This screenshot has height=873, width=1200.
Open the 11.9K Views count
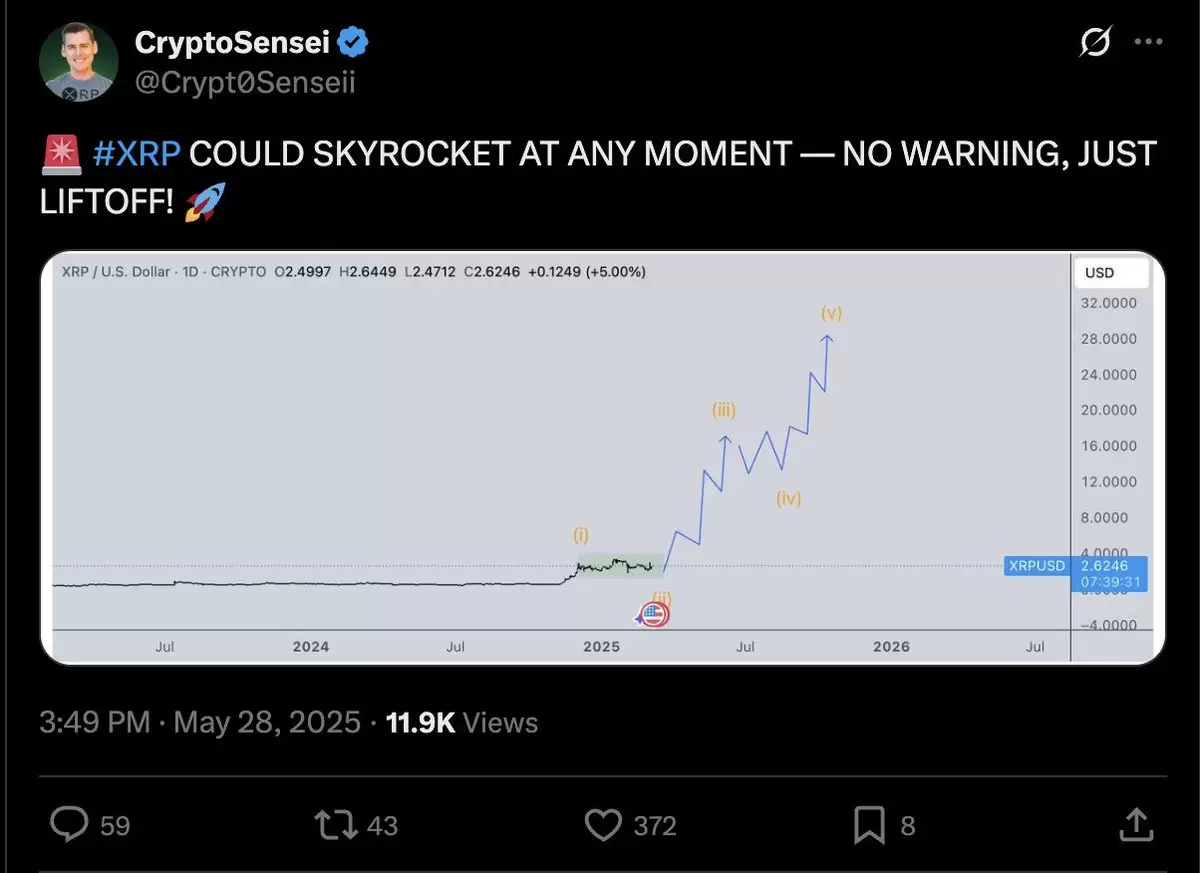pos(462,722)
